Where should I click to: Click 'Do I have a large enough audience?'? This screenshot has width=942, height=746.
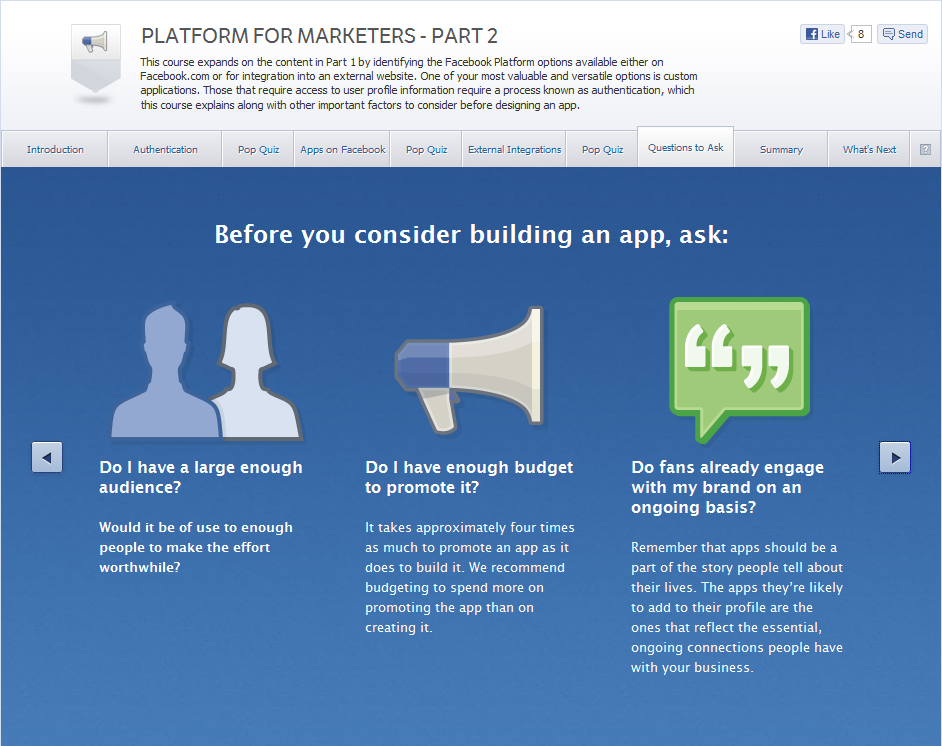201,477
